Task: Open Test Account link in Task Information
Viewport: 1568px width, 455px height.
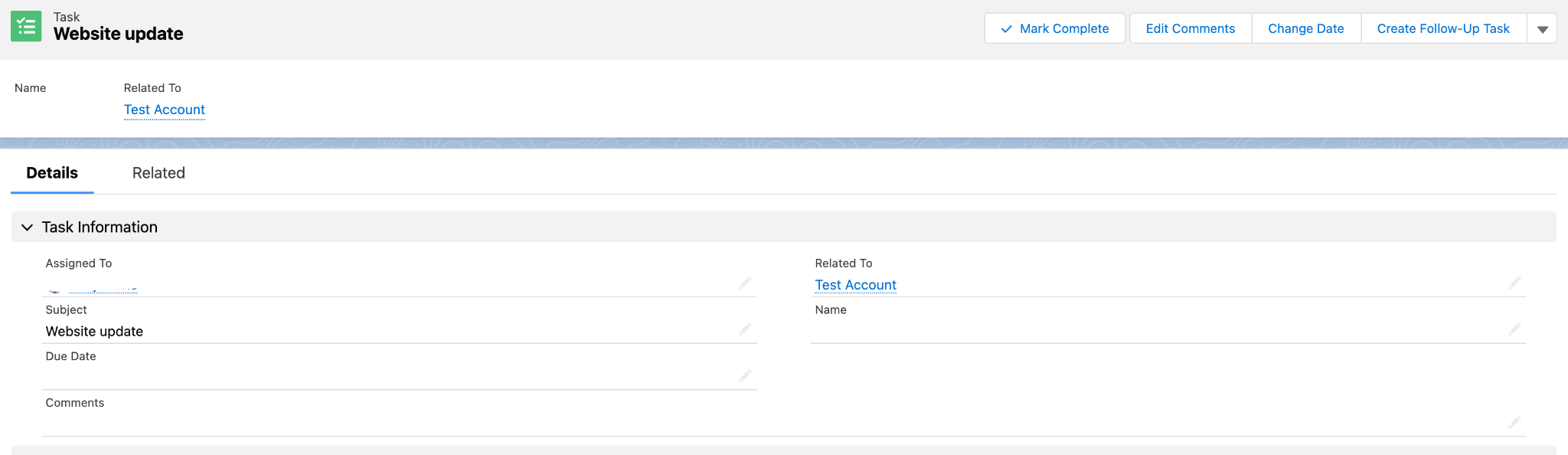Action: pyautogui.click(x=855, y=285)
